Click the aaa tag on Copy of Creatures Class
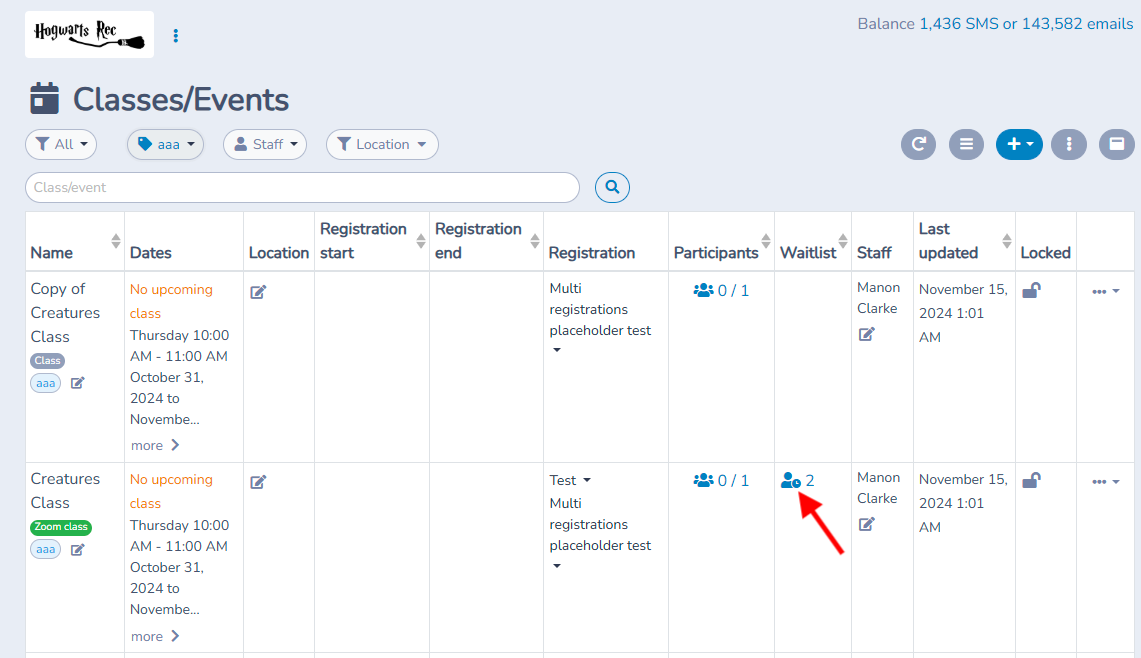 coord(46,383)
